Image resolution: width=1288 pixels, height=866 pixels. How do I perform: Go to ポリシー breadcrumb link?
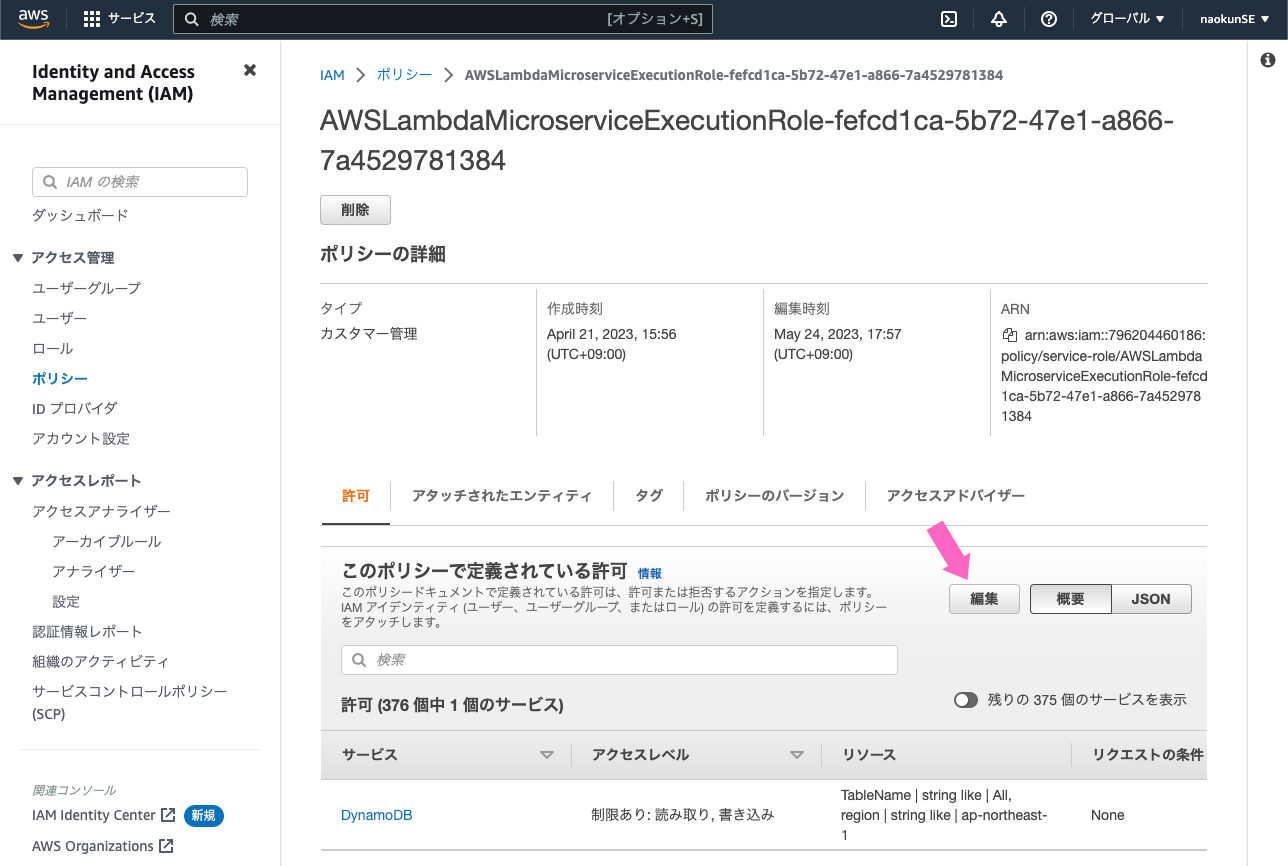(x=405, y=75)
